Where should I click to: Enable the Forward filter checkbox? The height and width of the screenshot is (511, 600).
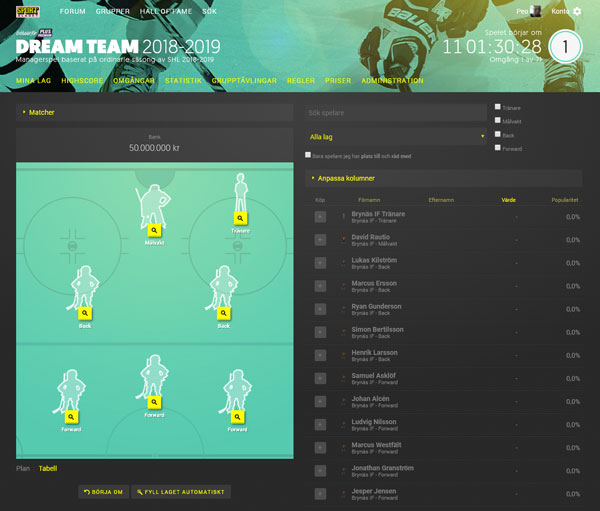(x=497, y=147)
